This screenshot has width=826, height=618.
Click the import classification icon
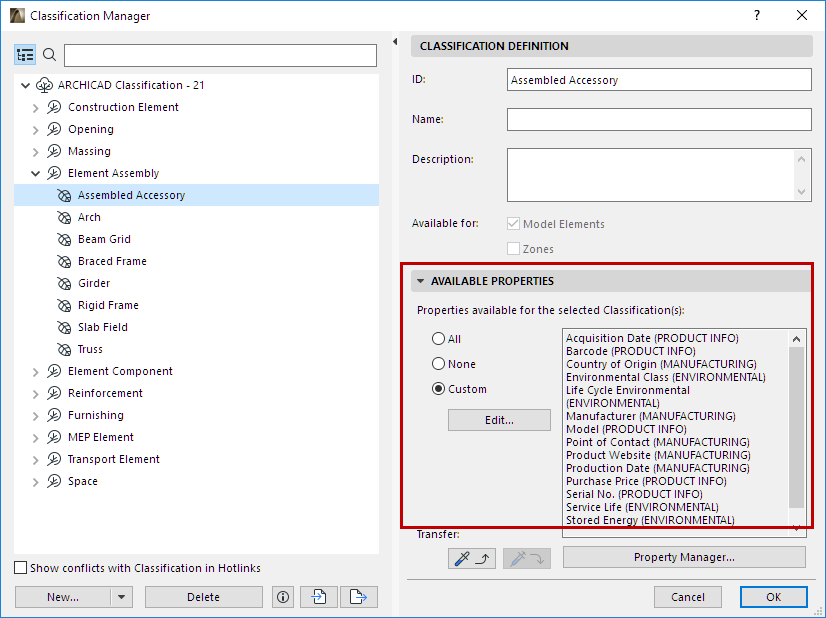pos(318,597)
